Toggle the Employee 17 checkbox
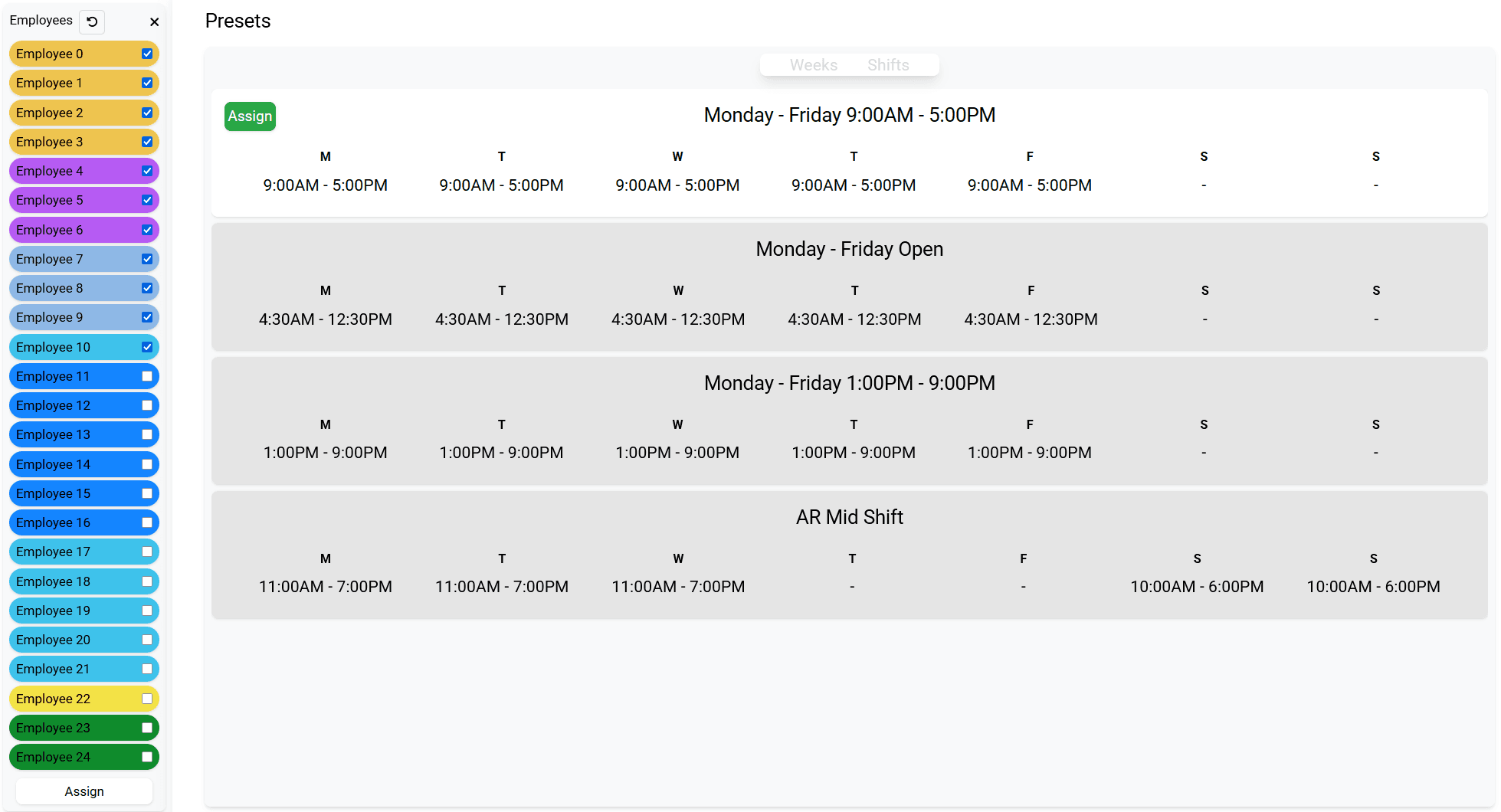Screen dimensions: 1501x812 (x=147, y=552)
